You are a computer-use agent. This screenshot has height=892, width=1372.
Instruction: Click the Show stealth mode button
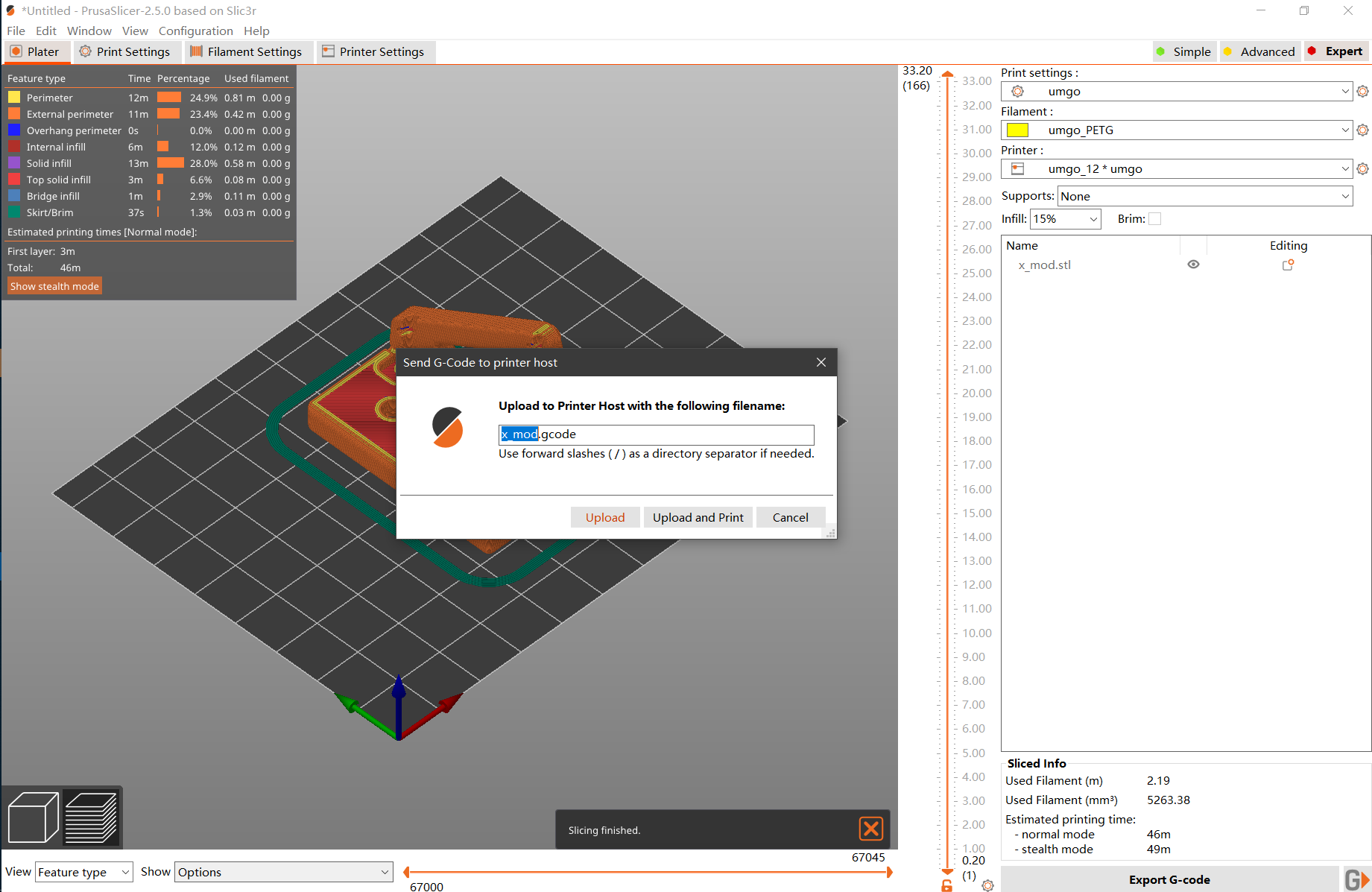coord(54,285)
